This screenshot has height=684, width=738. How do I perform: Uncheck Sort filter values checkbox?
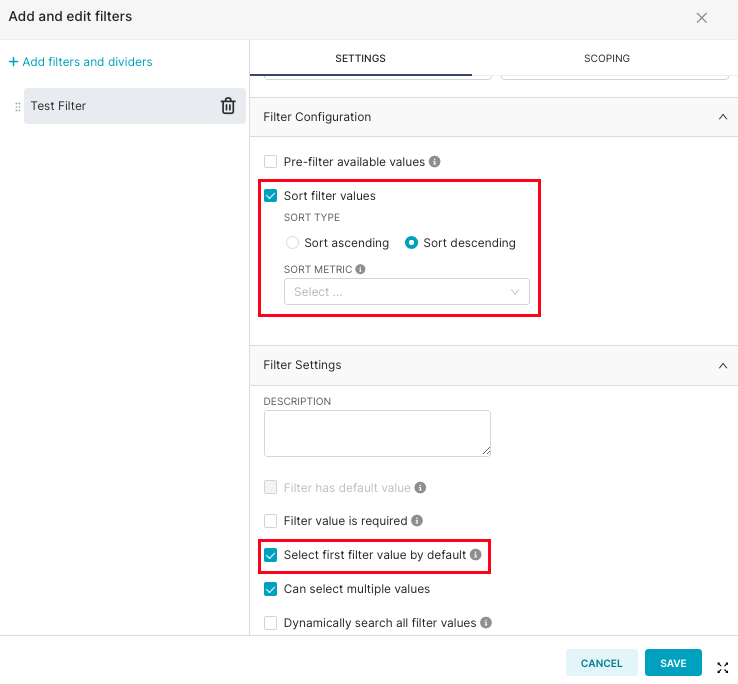point(270,196)
